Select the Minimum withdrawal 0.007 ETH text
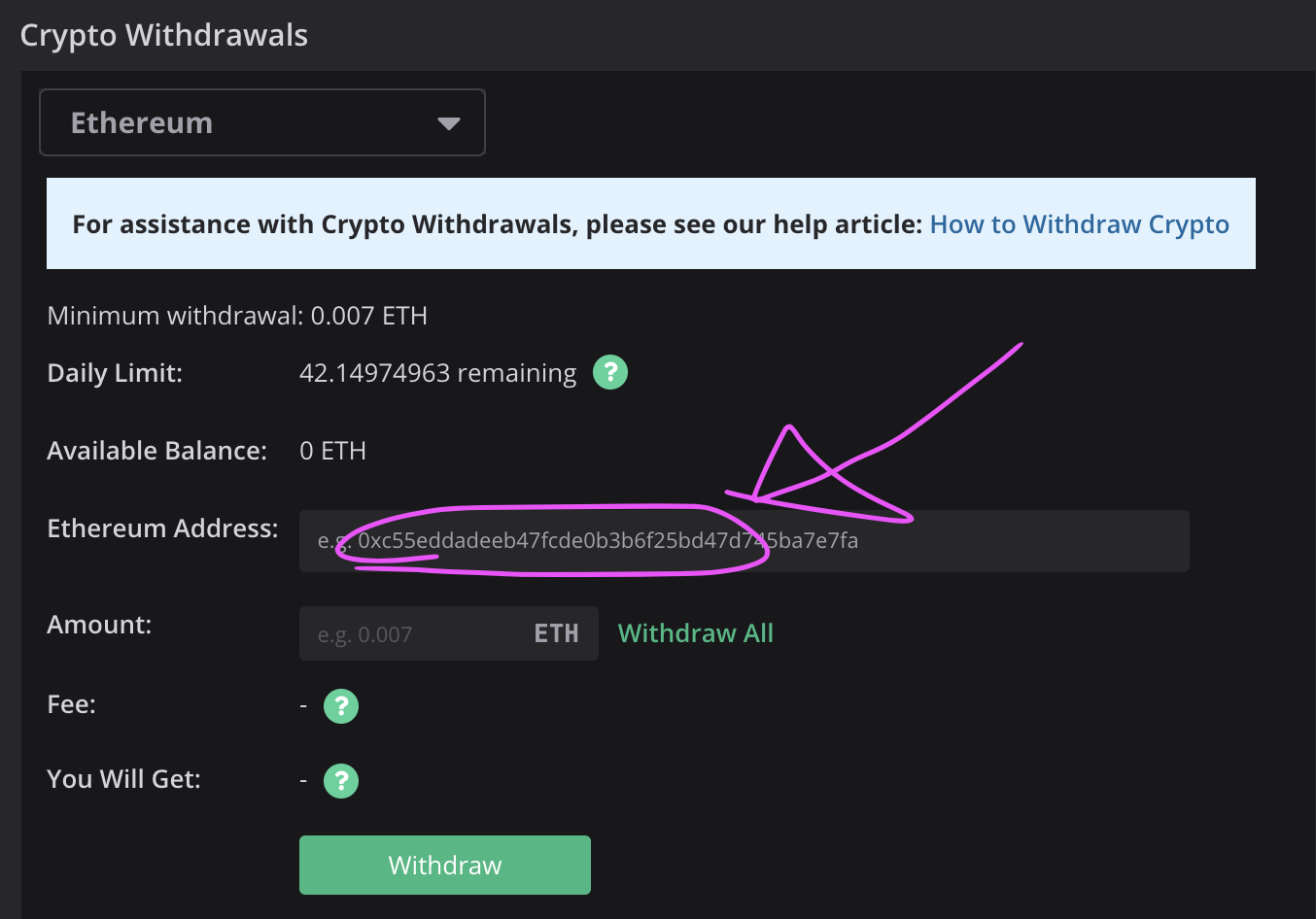The height and width of the screenshot is (919, 1316). 237,316
